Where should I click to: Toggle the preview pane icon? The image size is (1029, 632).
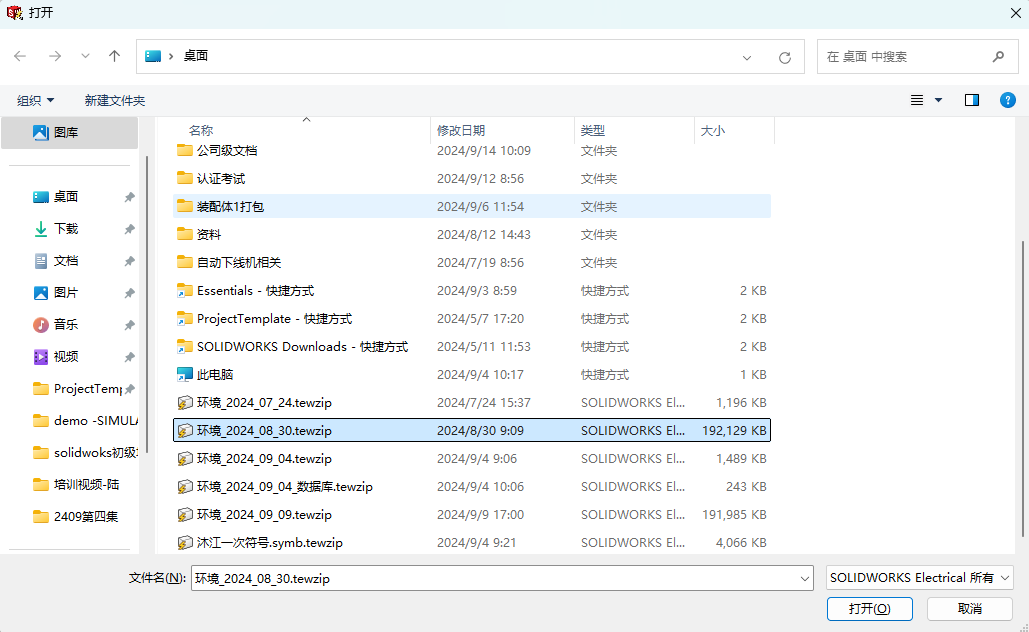click(x=972, y=100)
